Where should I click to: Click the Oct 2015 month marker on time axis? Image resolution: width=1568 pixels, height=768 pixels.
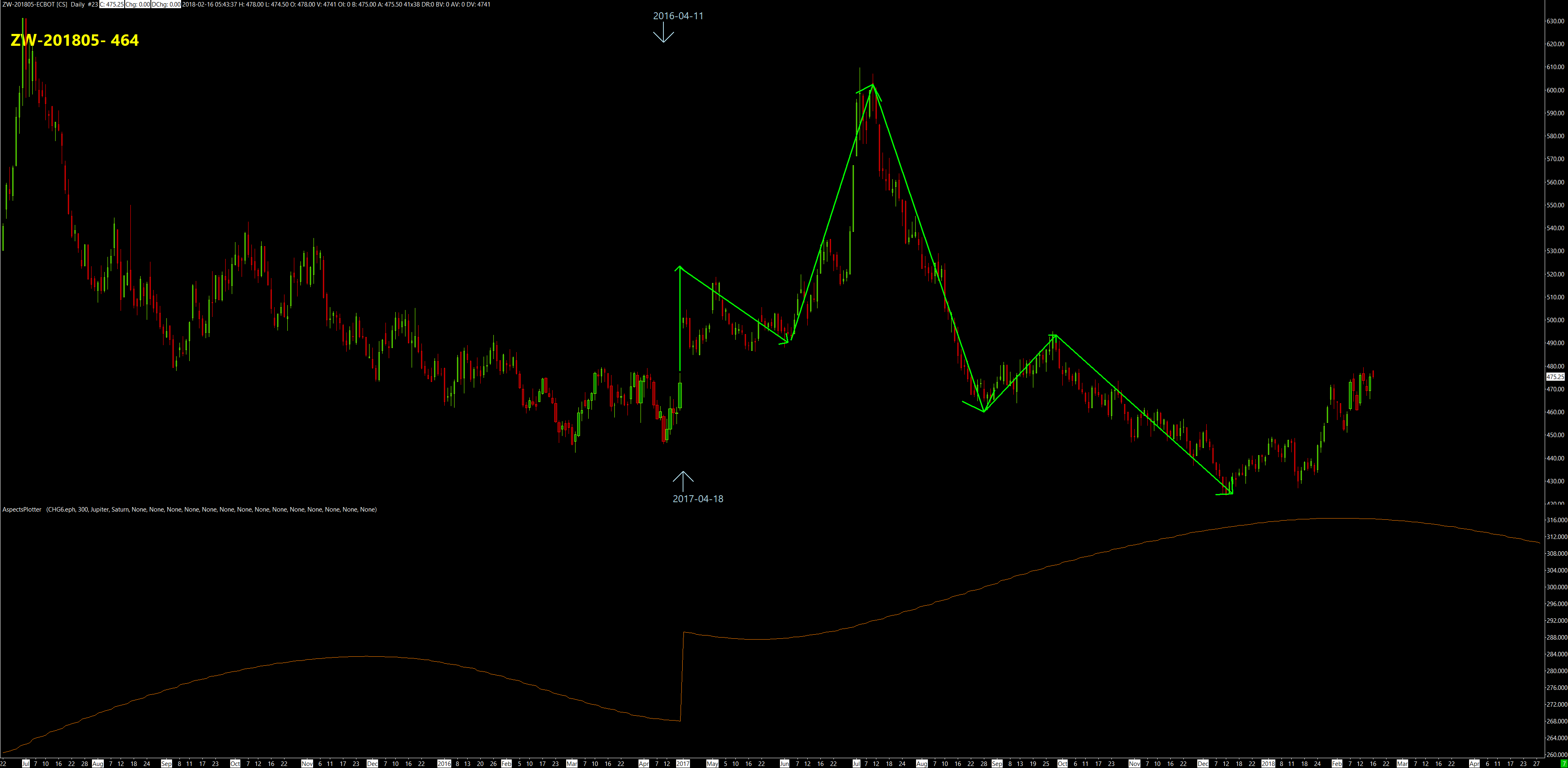(235, 764)
